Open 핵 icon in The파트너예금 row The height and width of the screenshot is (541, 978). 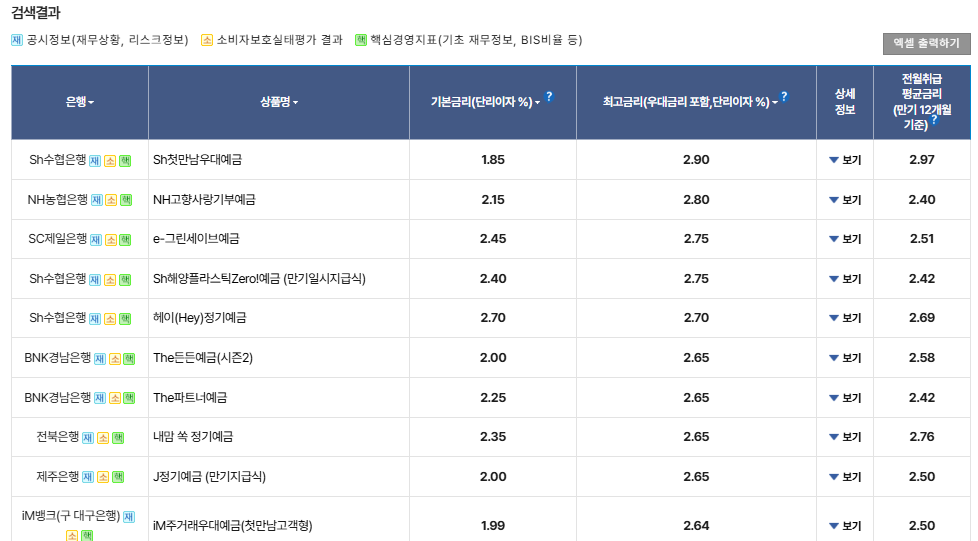point(129,398)
